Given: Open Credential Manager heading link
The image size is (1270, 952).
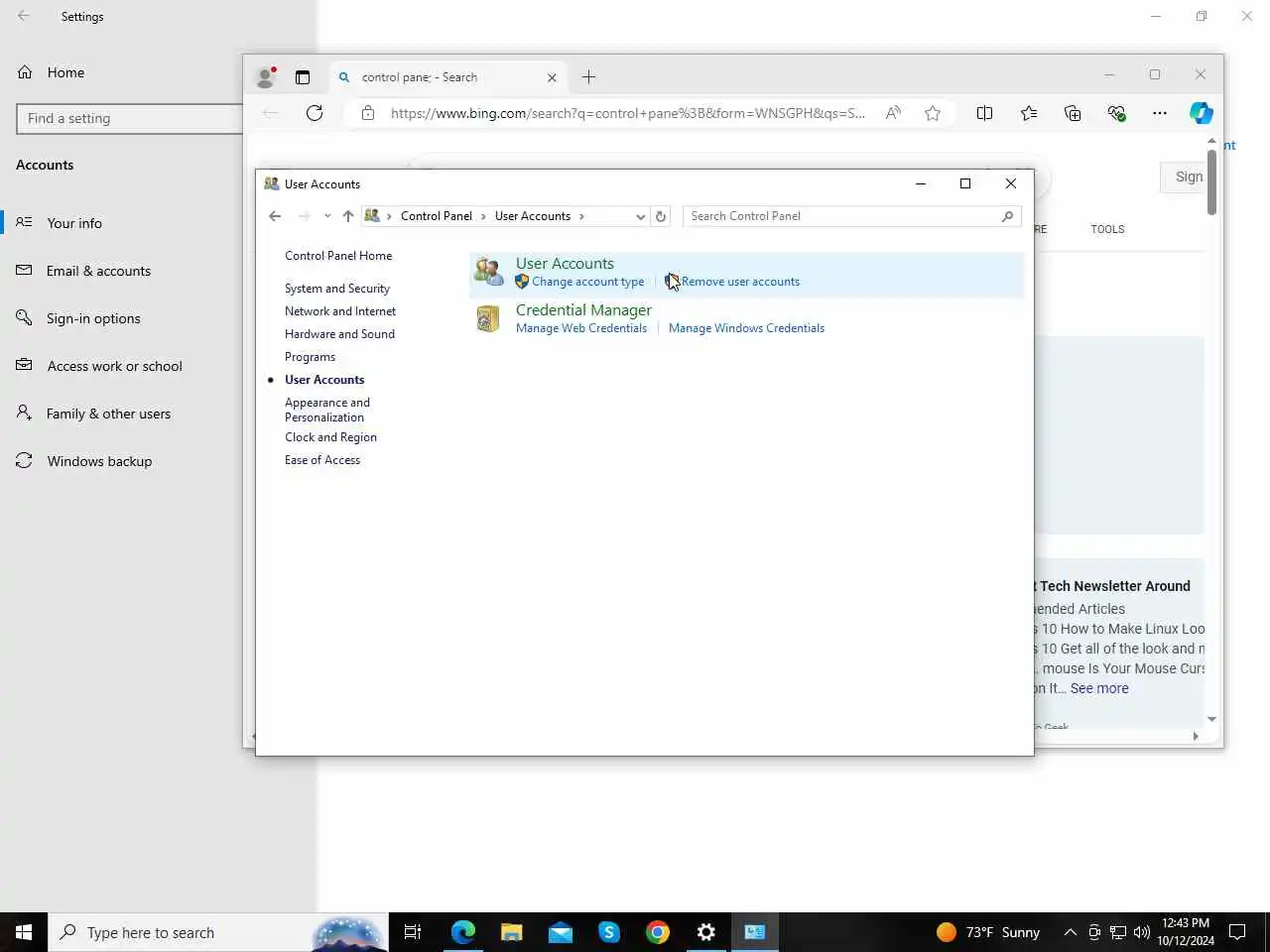Looking at the screenshot, I should point(583,310).
